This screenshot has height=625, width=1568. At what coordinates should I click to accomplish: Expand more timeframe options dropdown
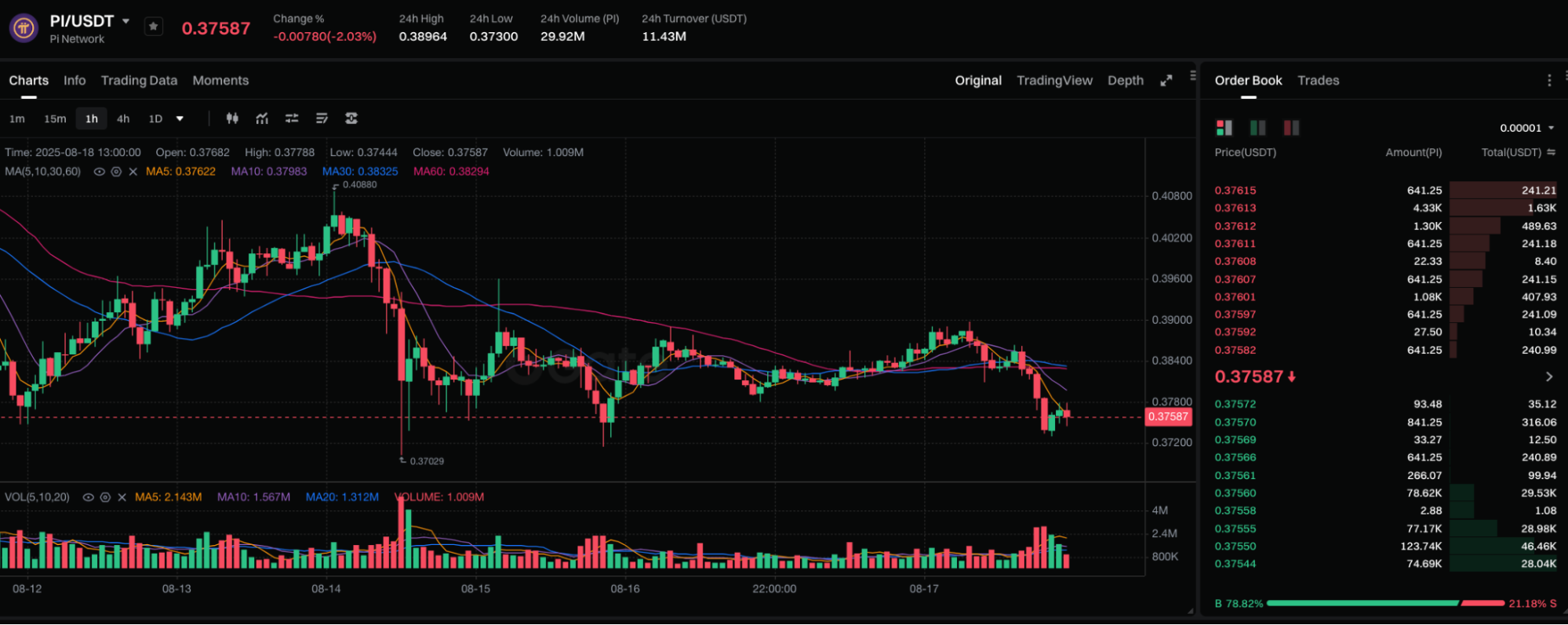tap(180, 119)
